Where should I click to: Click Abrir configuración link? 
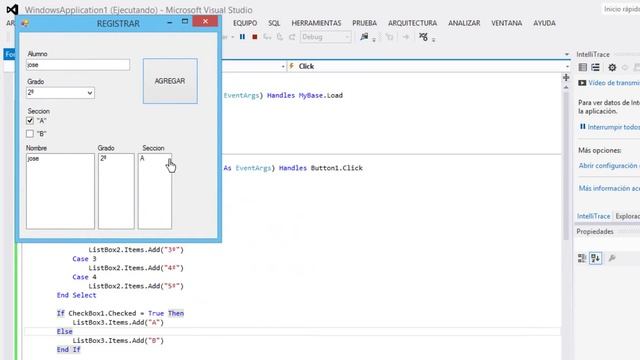click(x=609, y=166)
